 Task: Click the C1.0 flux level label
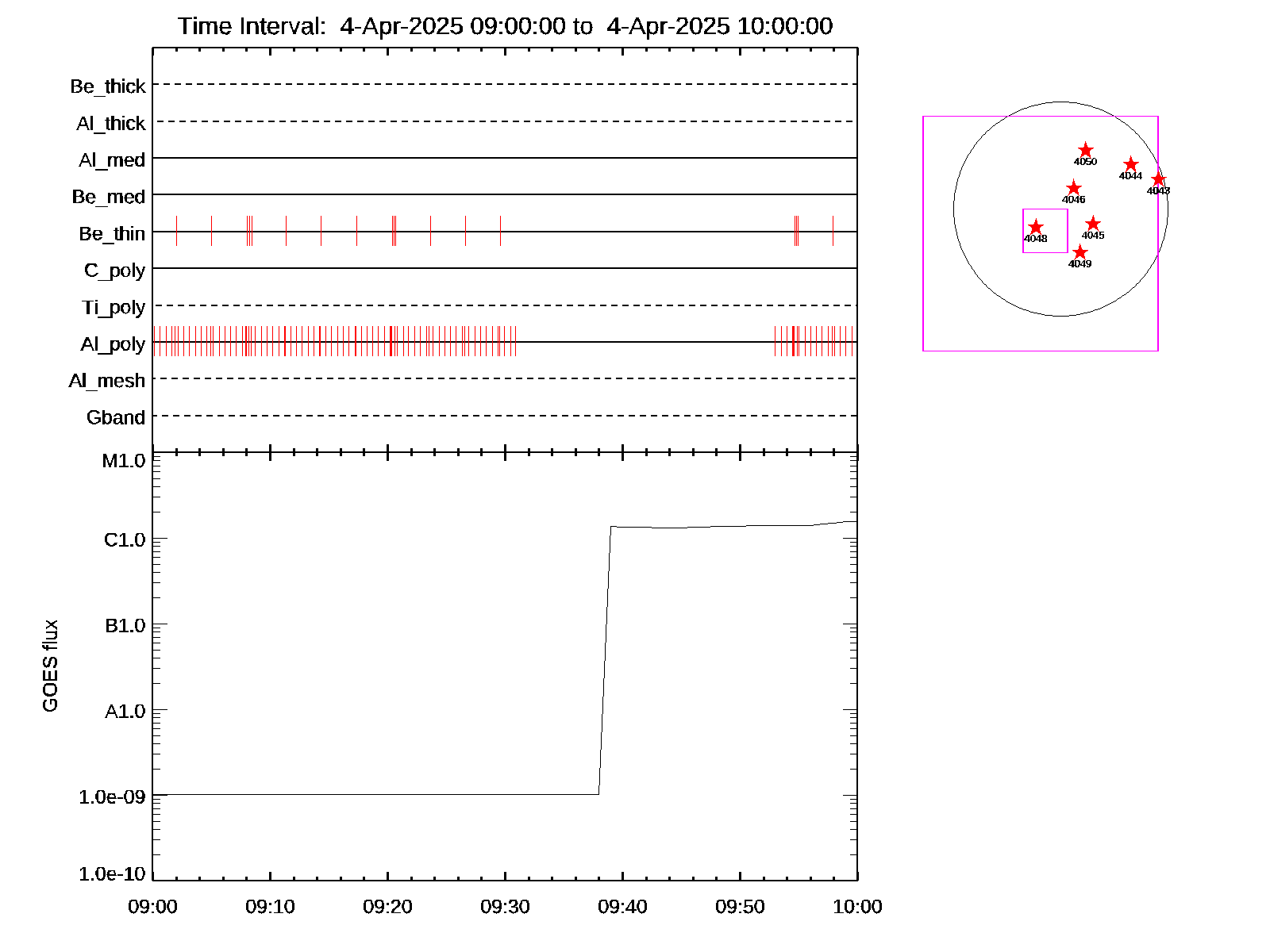(125, 540)
